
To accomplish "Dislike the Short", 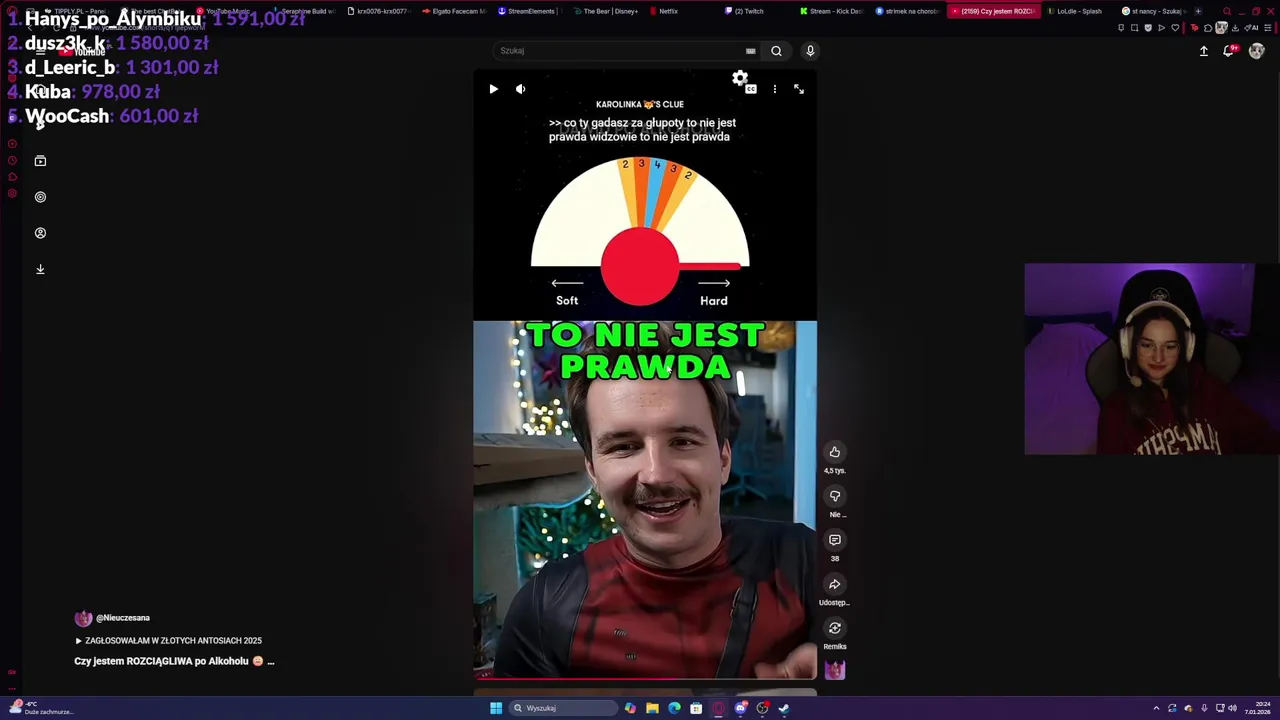I will (835, 496).
